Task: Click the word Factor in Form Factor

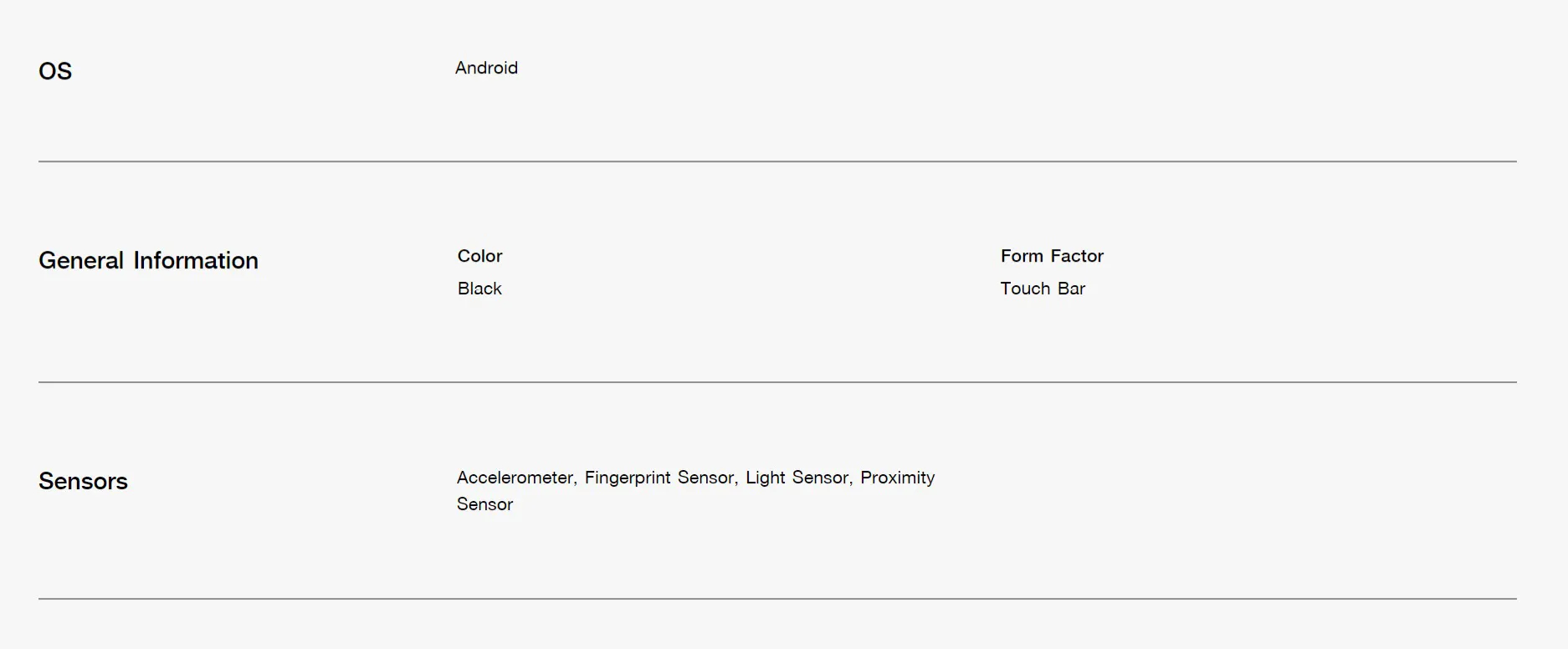Action: (x=1077, y=256)
